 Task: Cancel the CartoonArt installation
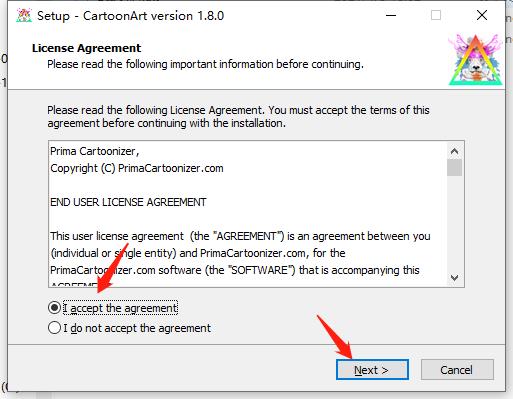(457, 369)
